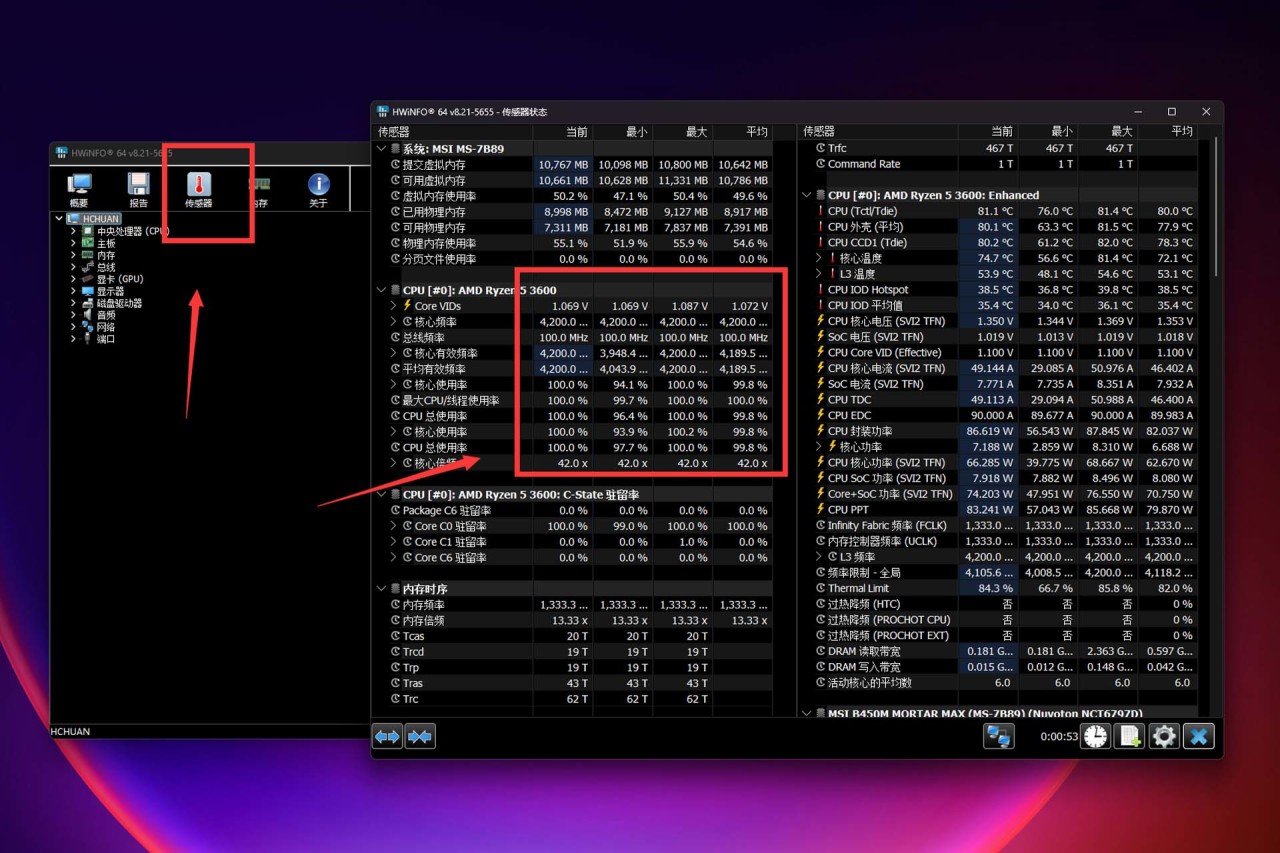Screen dimensions: 1280x853
Task: Select the CPU (Tctl/Tdie) temperature row
Action: tap(864, 211)
